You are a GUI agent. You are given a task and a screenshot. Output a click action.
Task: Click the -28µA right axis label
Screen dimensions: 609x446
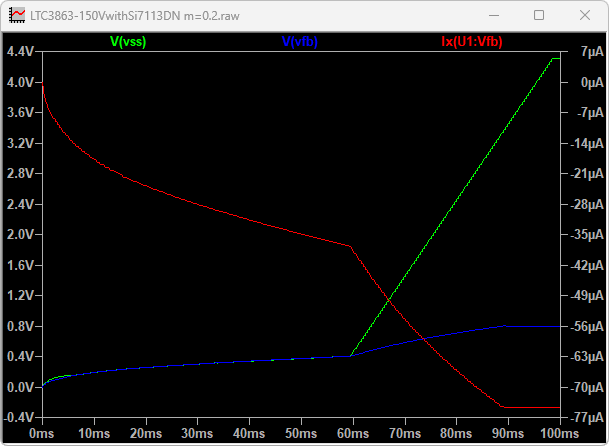point(587,204)
